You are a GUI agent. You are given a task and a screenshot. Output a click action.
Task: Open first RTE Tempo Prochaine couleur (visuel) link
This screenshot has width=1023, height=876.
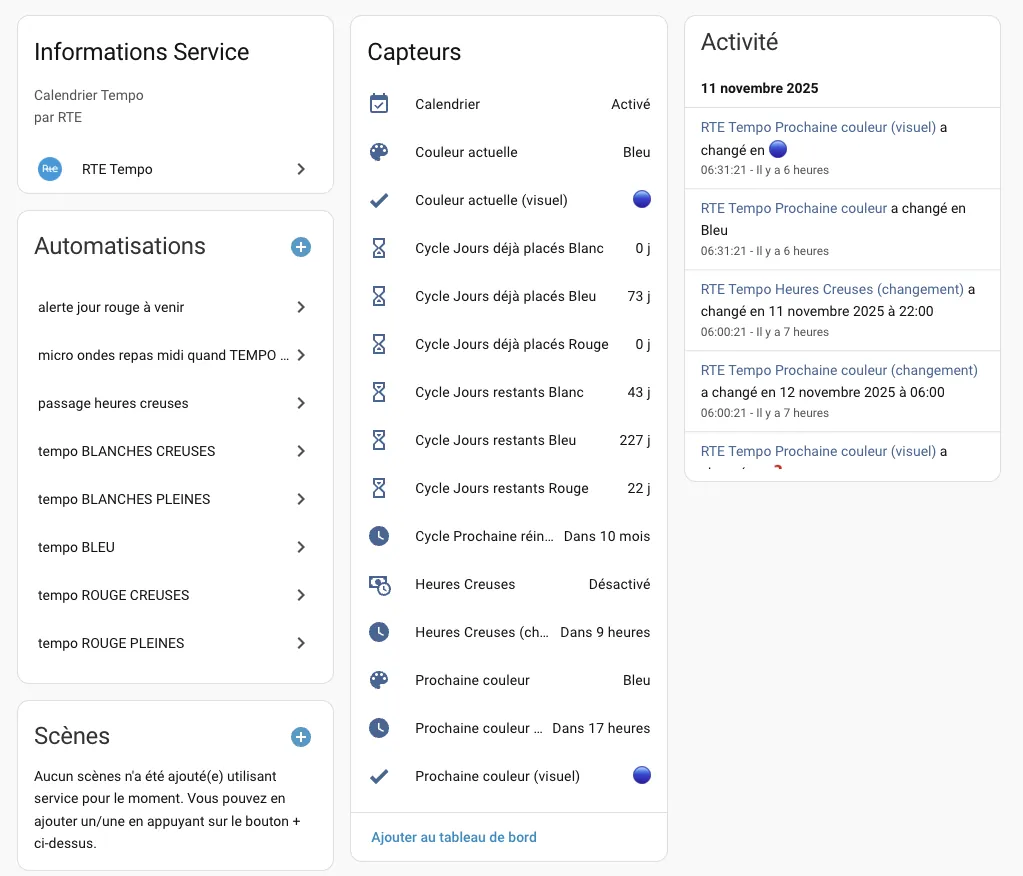tap(818, 127)
